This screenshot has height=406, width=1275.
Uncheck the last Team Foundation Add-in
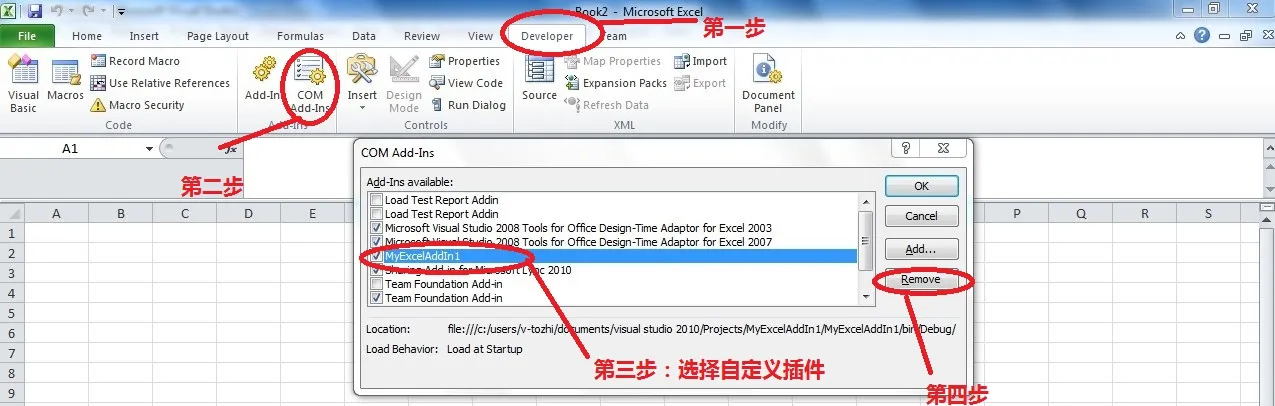pyautogui.click(x=377, y=298)
